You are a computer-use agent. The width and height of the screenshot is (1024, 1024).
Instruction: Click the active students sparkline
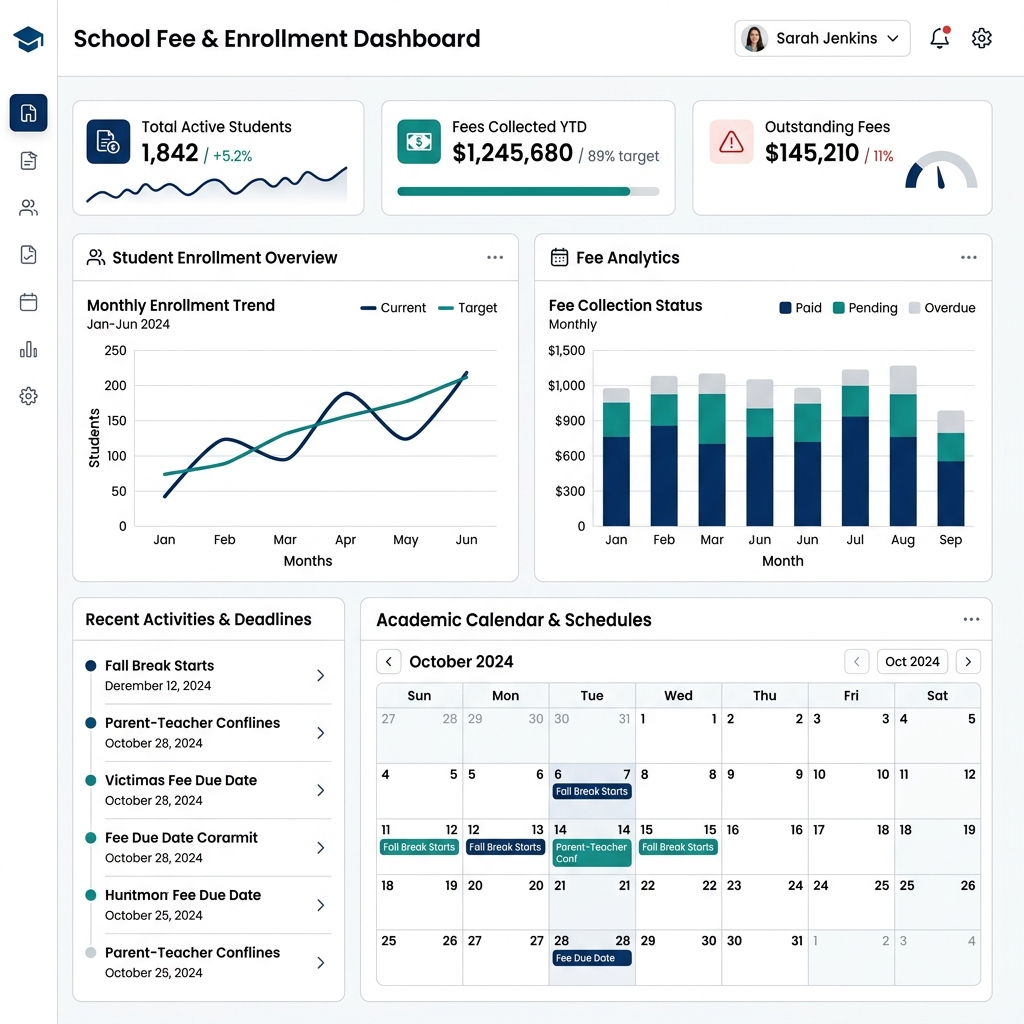217,185
